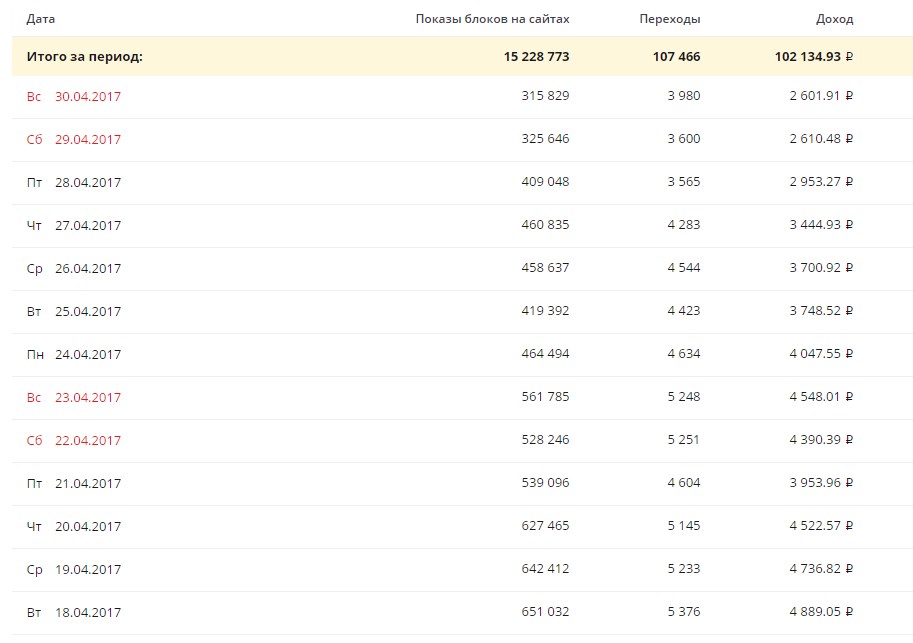Click income value 3 444.93 ₽
The image size is (913, 643).
coord(821,225)
